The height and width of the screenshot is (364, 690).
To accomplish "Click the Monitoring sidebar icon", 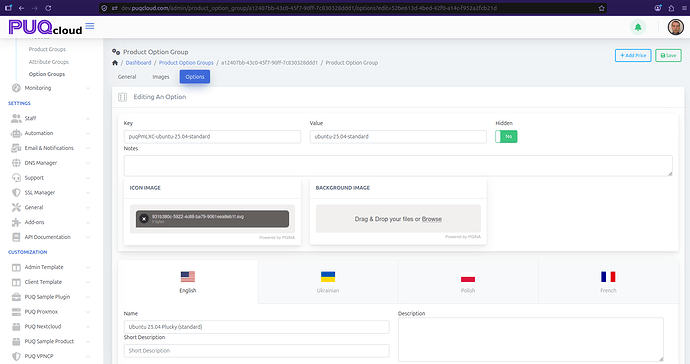I will [16, 88].
